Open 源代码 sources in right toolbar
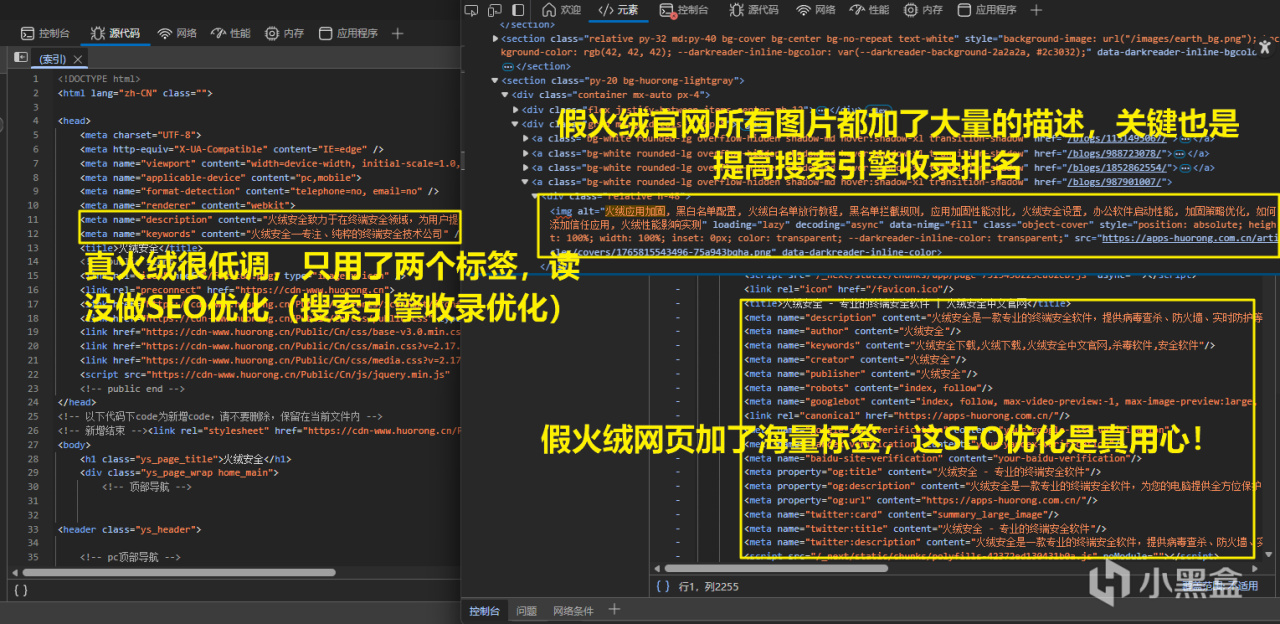This screenshot has height=624, width=1280. [x=753, y=10]
